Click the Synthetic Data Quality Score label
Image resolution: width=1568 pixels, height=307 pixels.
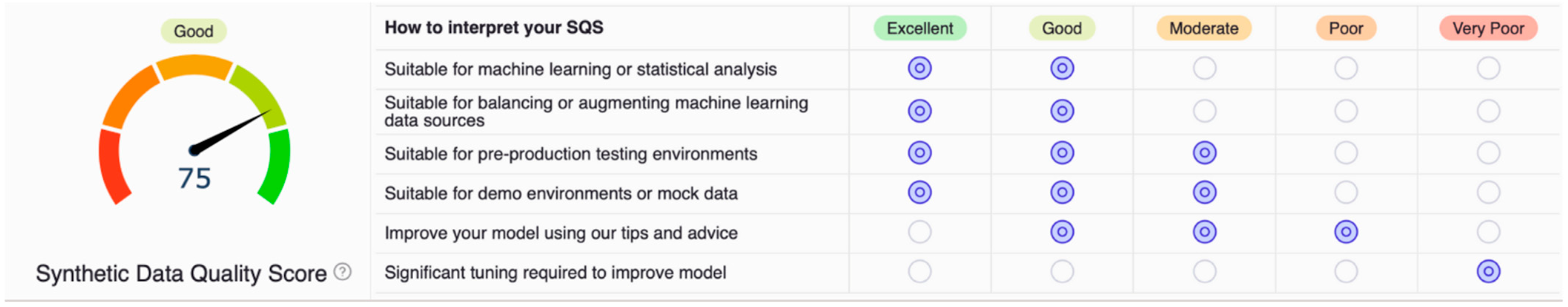pos(181,274)
